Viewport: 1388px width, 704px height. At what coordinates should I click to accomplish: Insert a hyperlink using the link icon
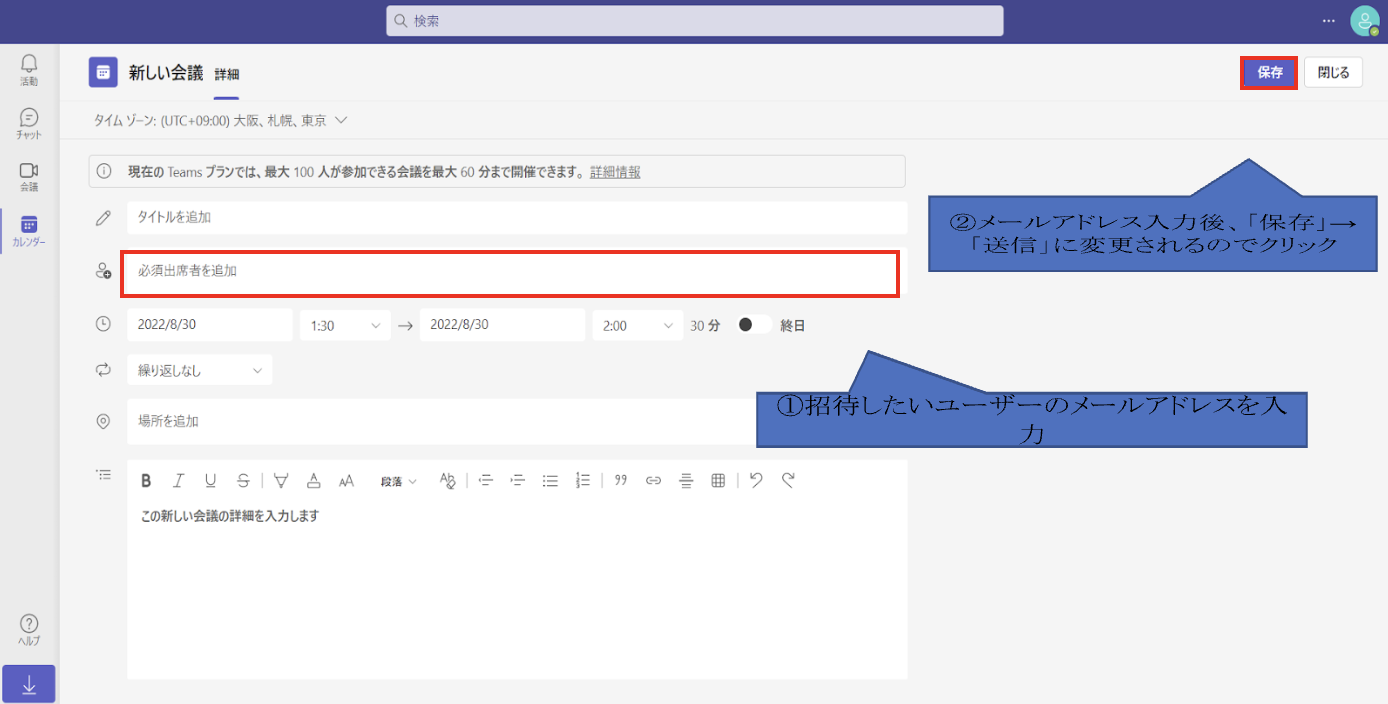click(653, 481)
